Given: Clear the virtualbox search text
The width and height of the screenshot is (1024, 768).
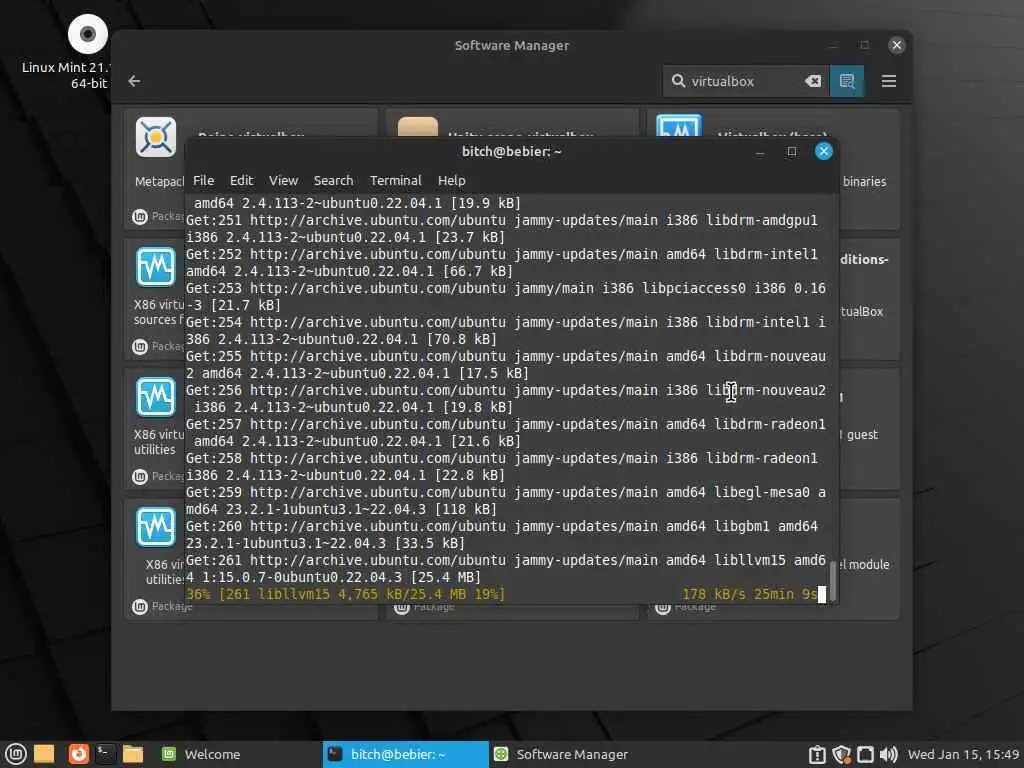Looking at the screenshot, I should coord(812,81).
